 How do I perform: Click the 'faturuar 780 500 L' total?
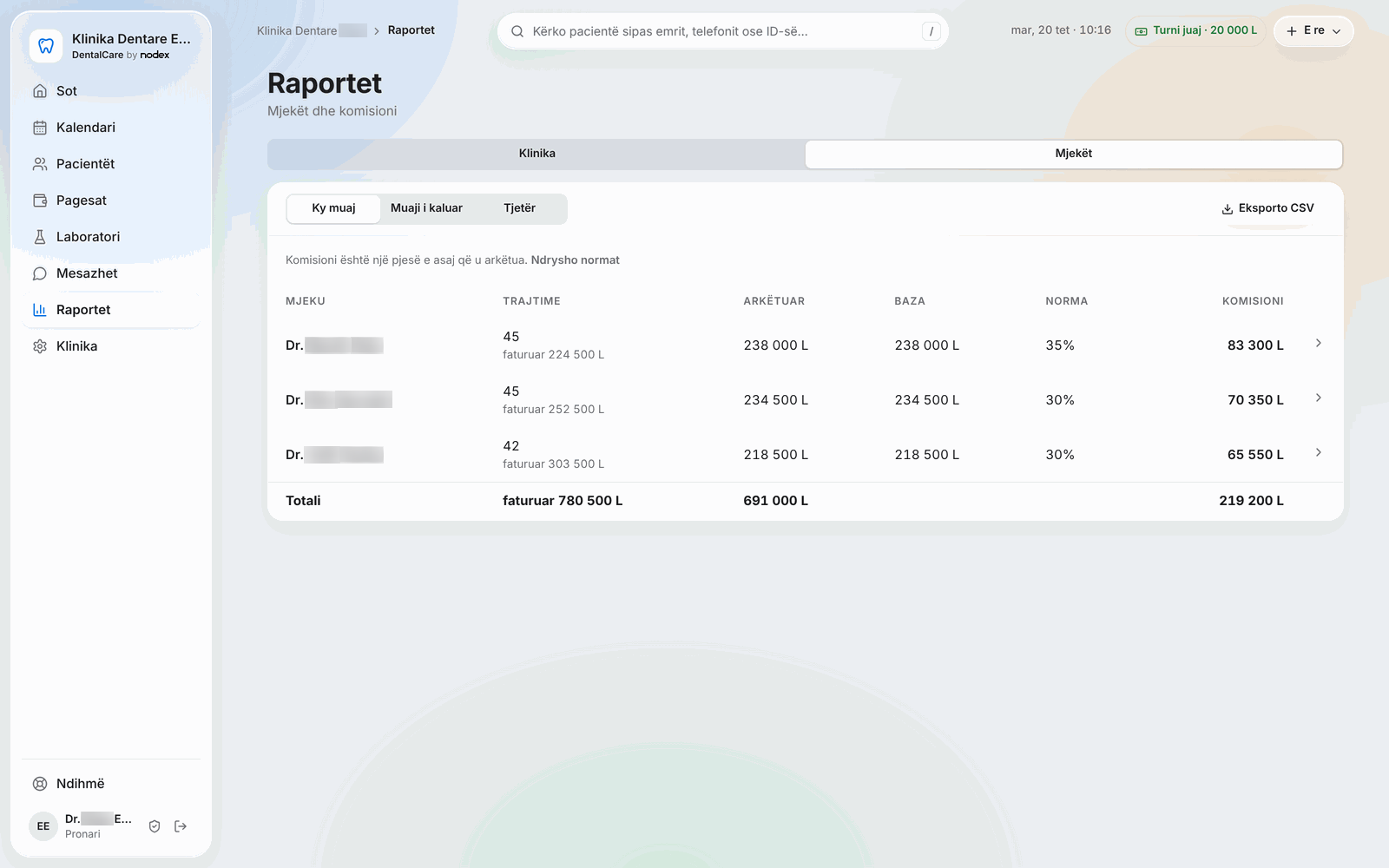[563, 501]
